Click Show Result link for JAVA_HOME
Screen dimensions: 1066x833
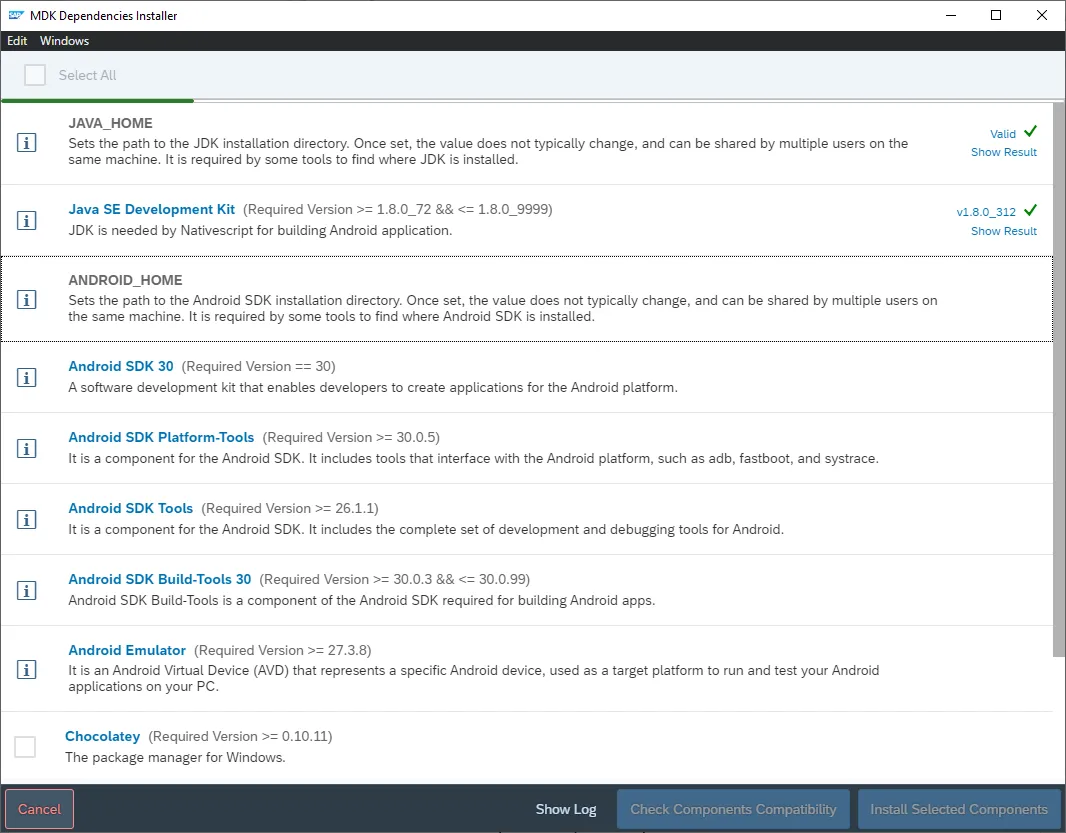1003,152
